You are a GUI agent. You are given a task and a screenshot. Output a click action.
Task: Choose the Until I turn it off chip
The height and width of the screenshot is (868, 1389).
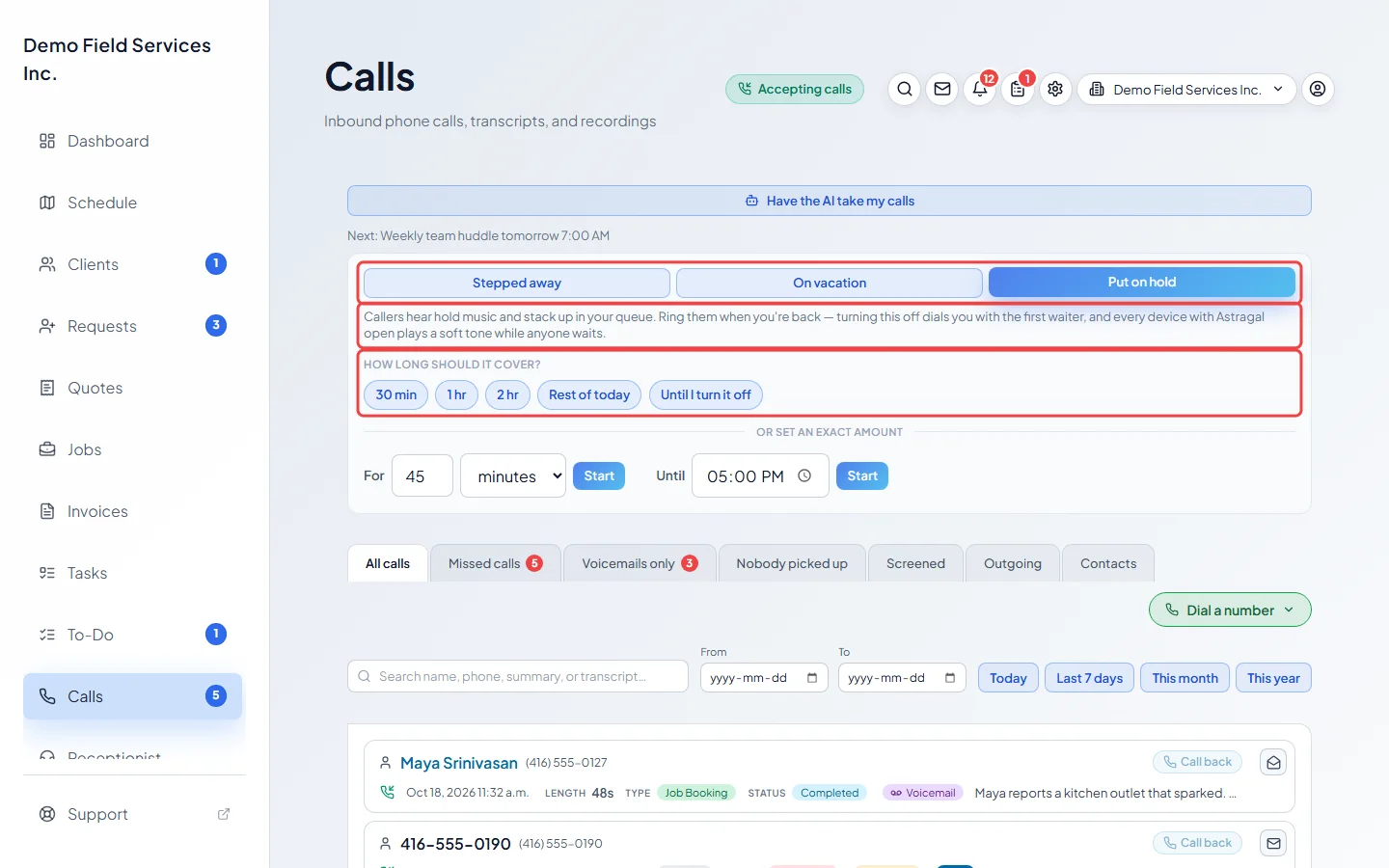706,394
